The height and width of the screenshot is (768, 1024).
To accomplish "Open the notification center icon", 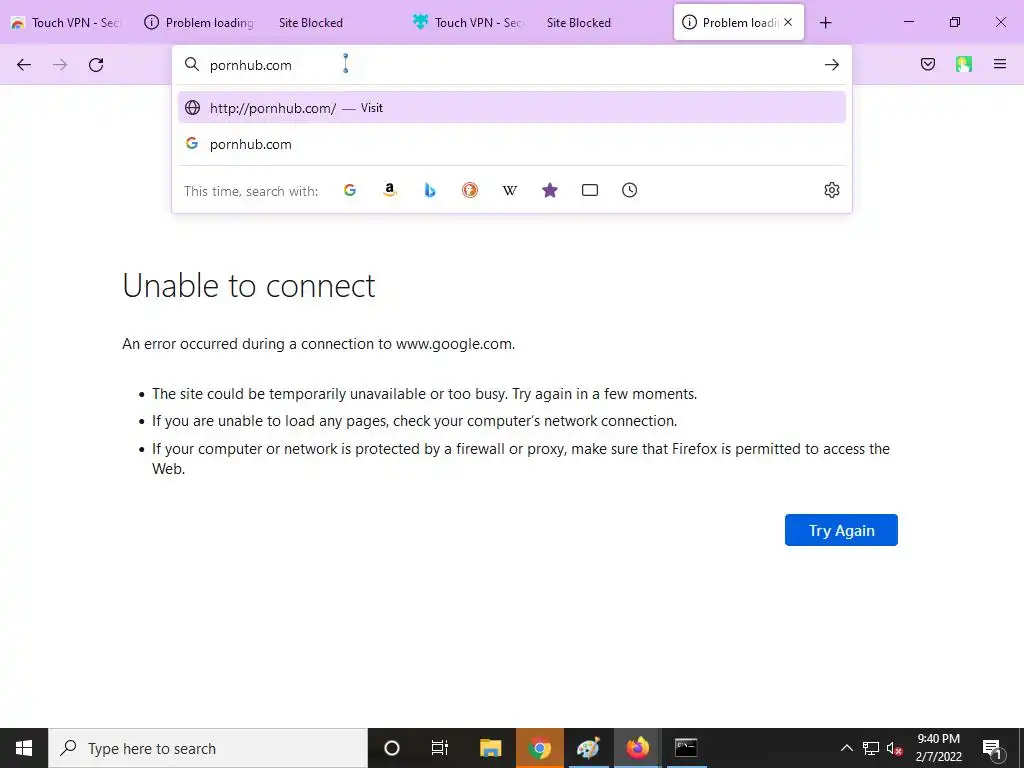I will [x=992, y=748].
